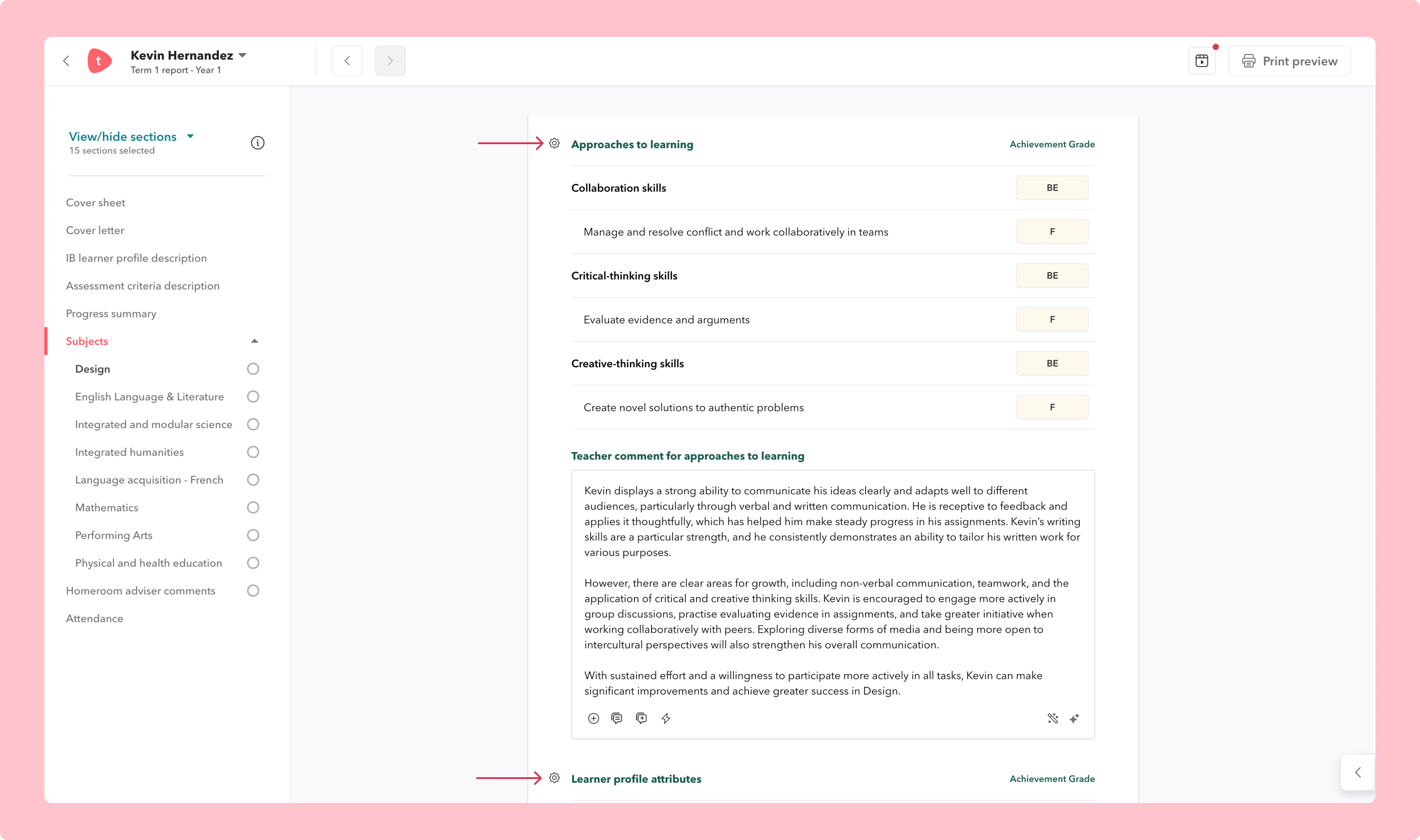Viewport: 1420px width, 840px height.
Task: Select Progress summary in the sidebar
Action: (x=111, y=313)
